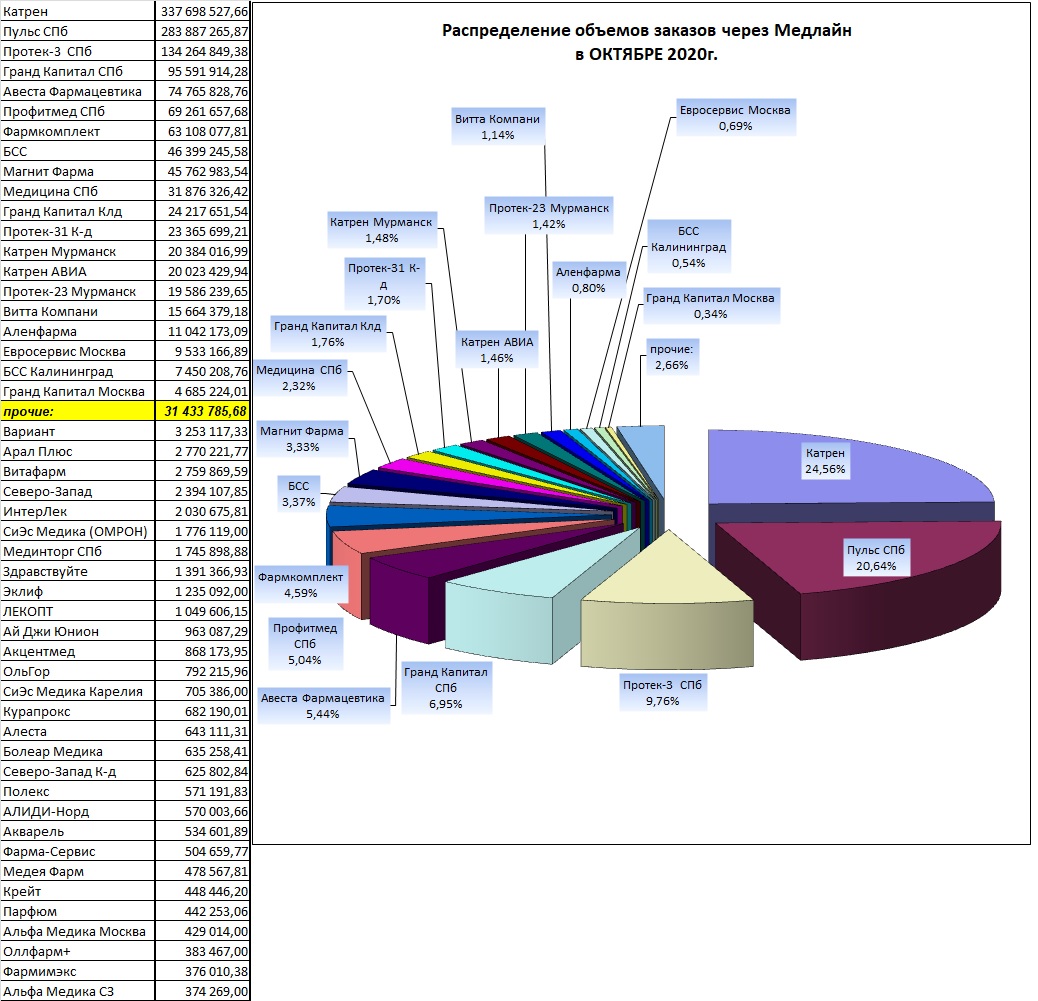Select the Вариант table cell
This screenshot has height=1001, width=1038.
coord(77,431)
